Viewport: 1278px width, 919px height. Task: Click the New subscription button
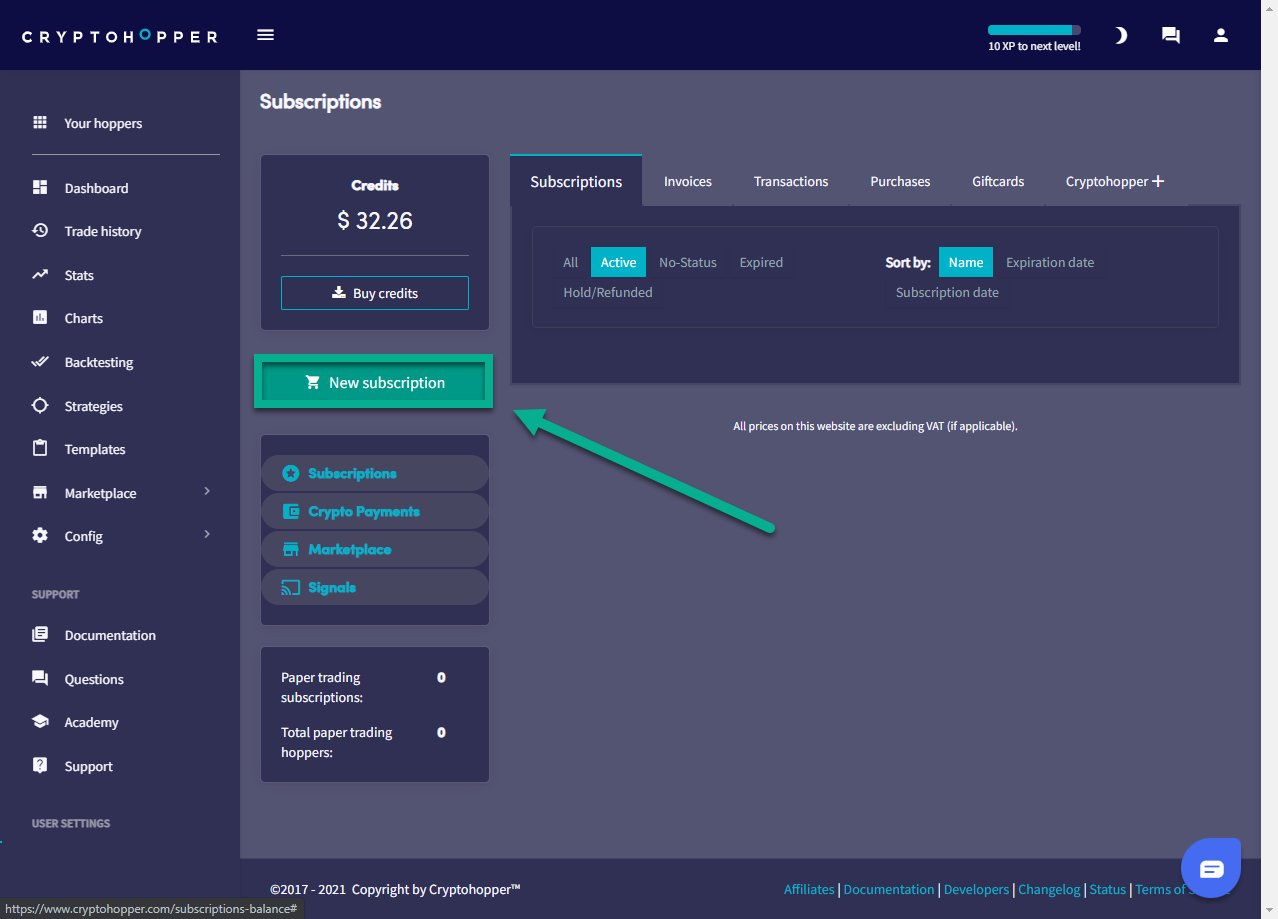click(374, 382)
